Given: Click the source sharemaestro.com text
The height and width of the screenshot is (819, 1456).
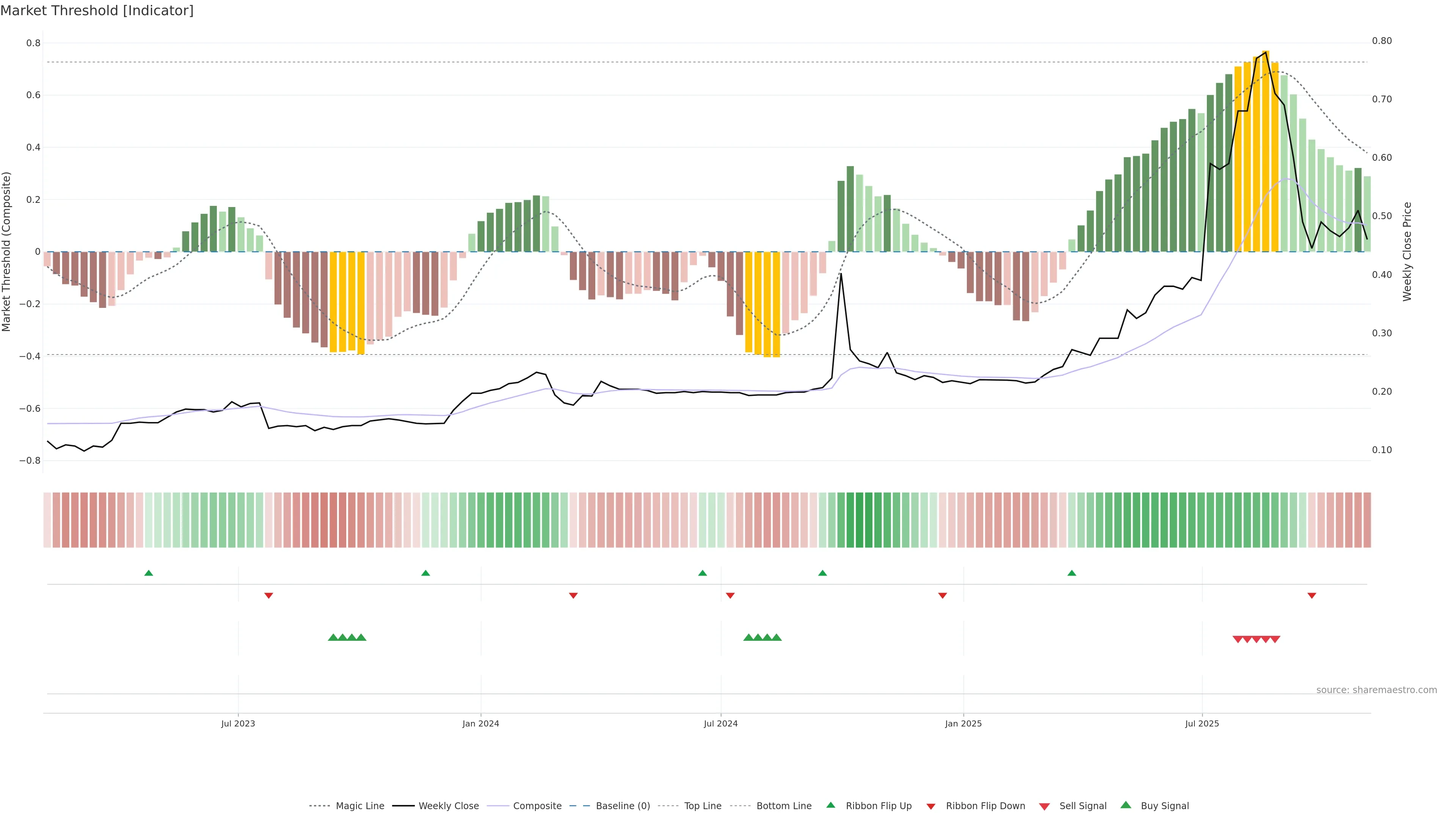Looking at the screenshot, I should point(1376,690).
